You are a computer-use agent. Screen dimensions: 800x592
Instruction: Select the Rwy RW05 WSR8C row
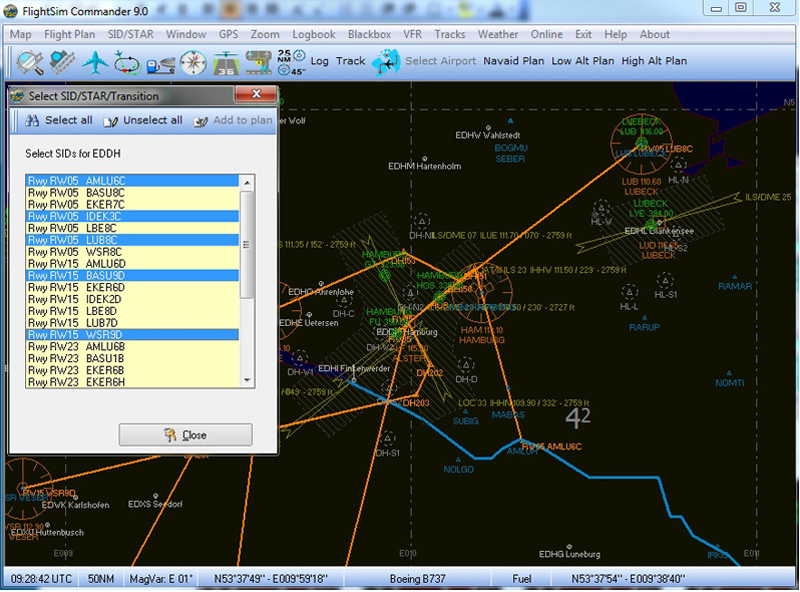132,252
